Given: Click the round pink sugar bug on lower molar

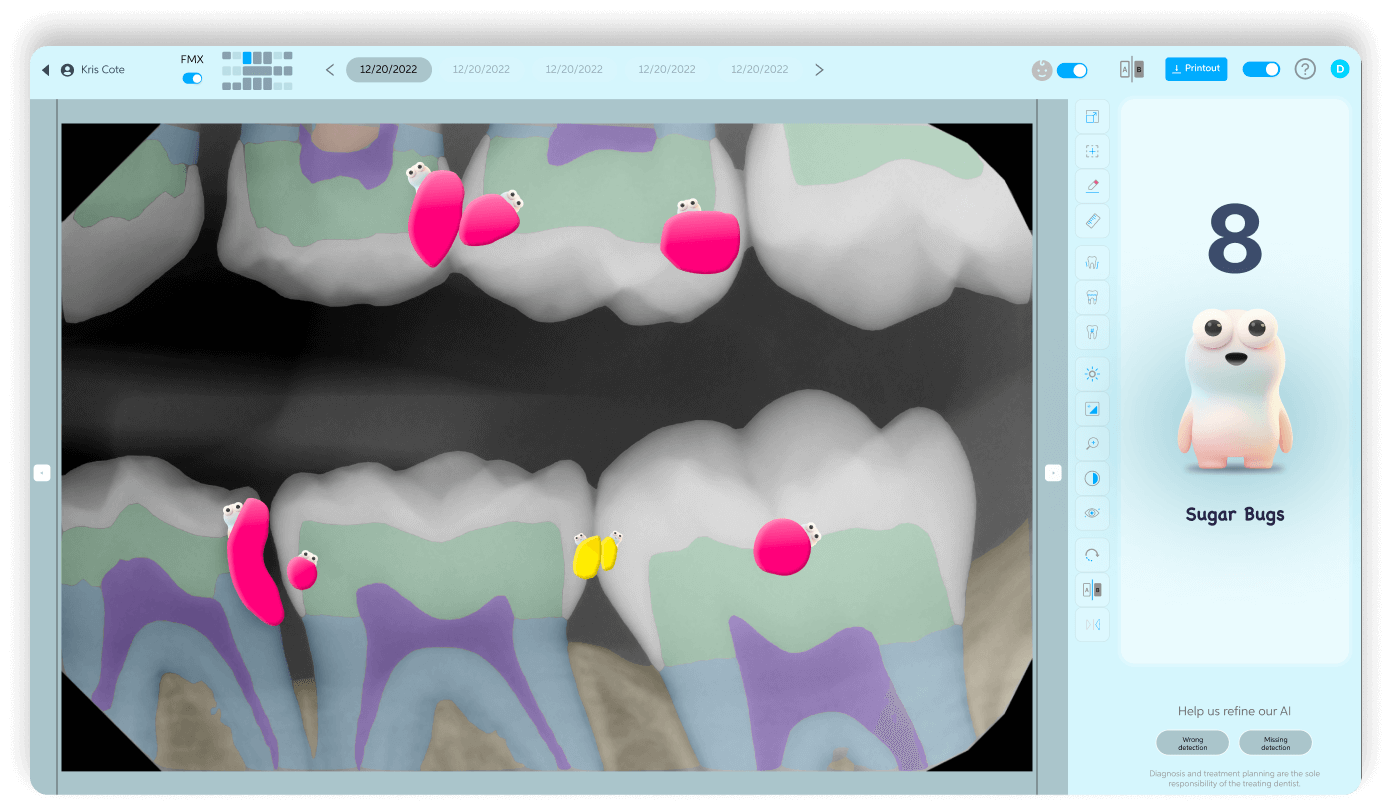Looking at the screenshot, I should pos(784,546).
